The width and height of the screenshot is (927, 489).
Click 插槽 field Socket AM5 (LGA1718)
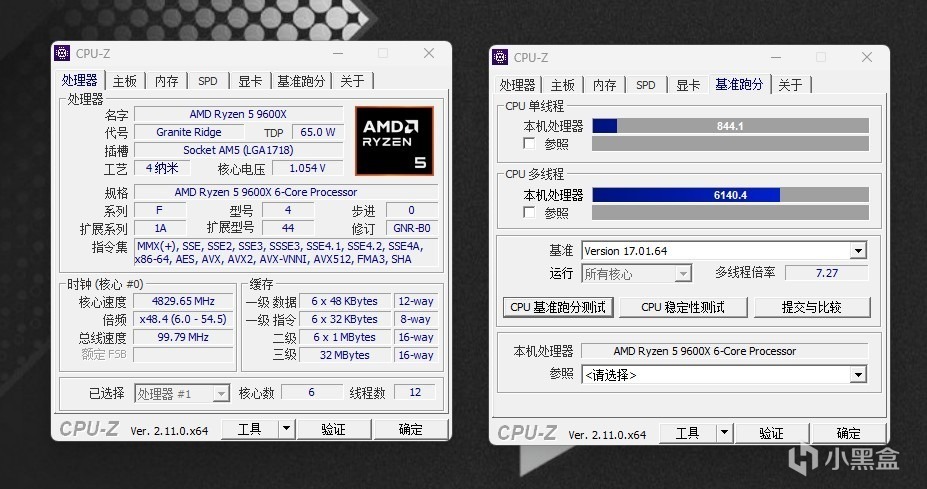point(238,150)
